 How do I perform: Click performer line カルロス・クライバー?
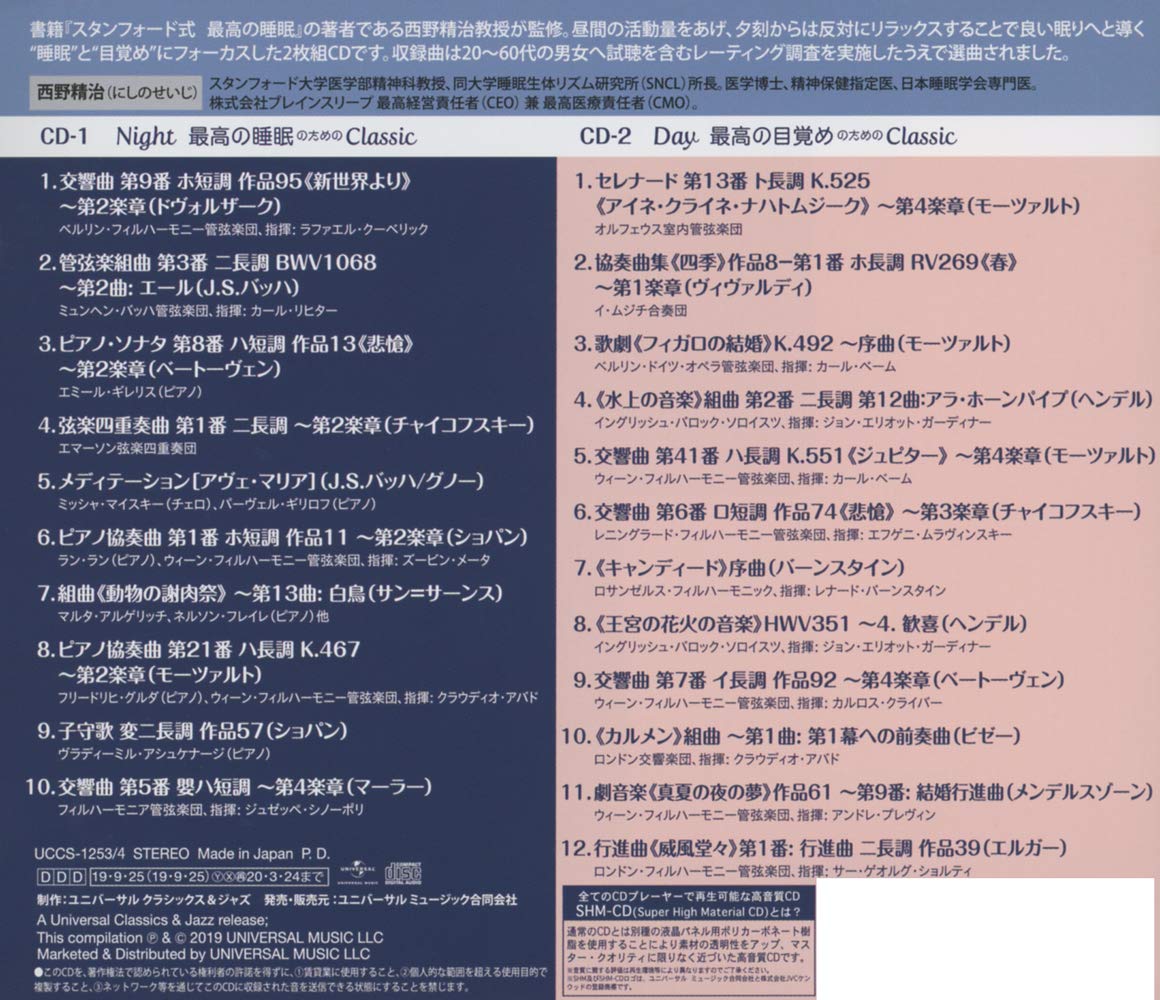(x=768, y=703)
